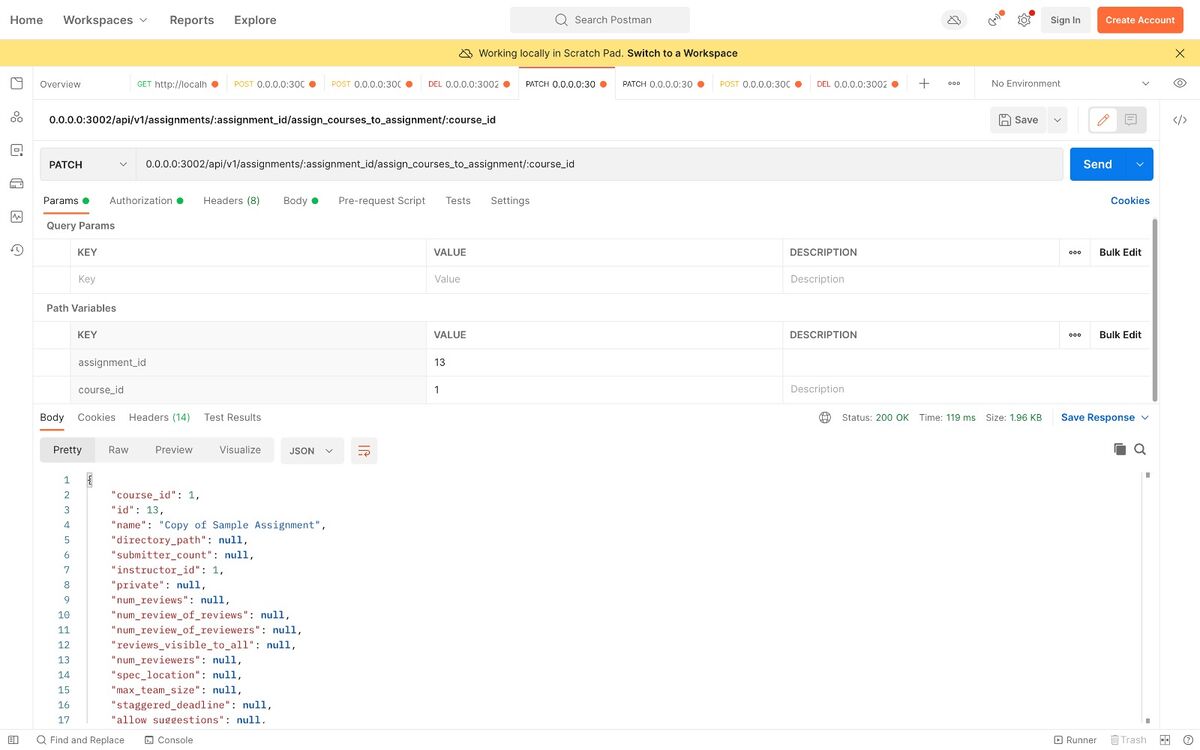Click the network globe icon near Status
The width and height of the screenshot is (1200, 750).
825,418
